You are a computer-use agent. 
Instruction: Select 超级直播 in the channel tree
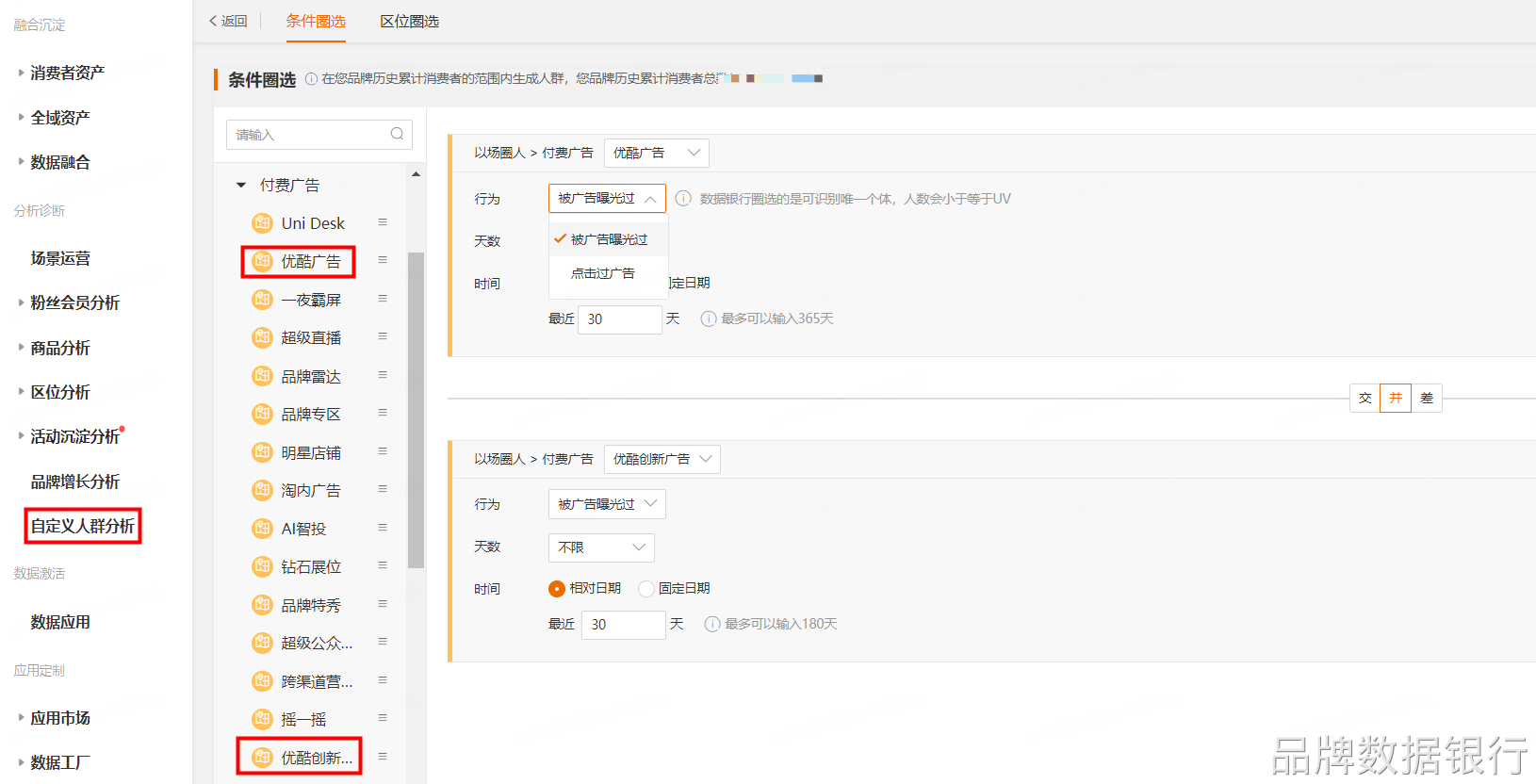point(311,337)
